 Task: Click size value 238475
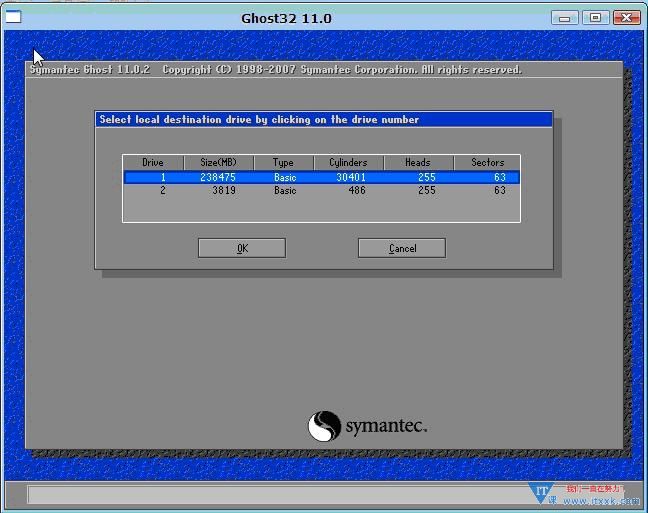click(218, 177)
